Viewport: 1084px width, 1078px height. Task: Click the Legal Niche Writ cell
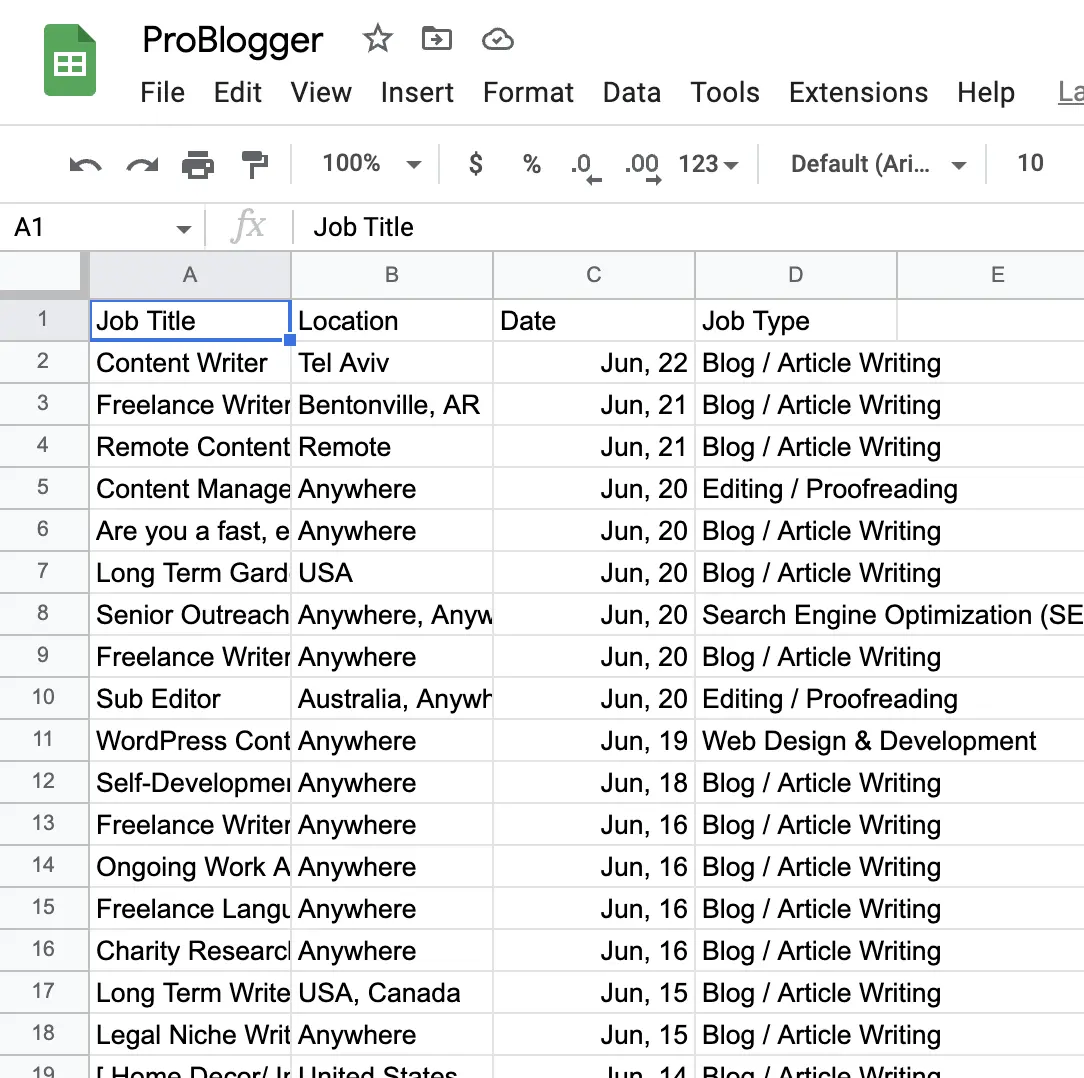[x=190, y=1035]
